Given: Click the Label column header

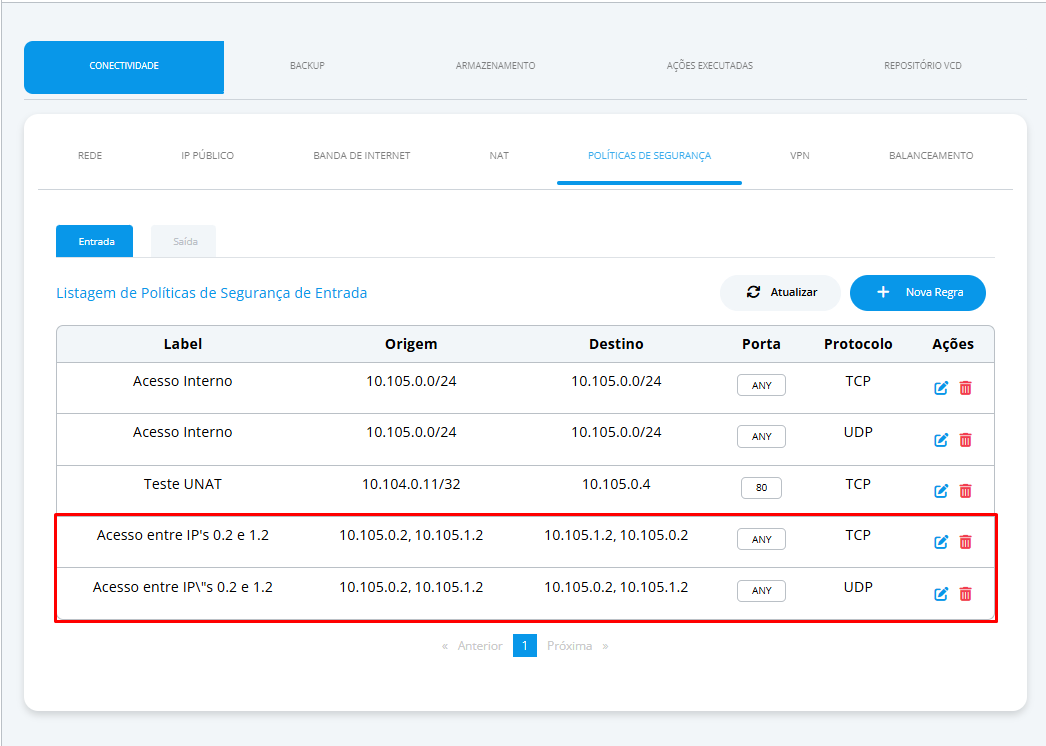Looking at the screenshot, I should click(x=183, y=344).
